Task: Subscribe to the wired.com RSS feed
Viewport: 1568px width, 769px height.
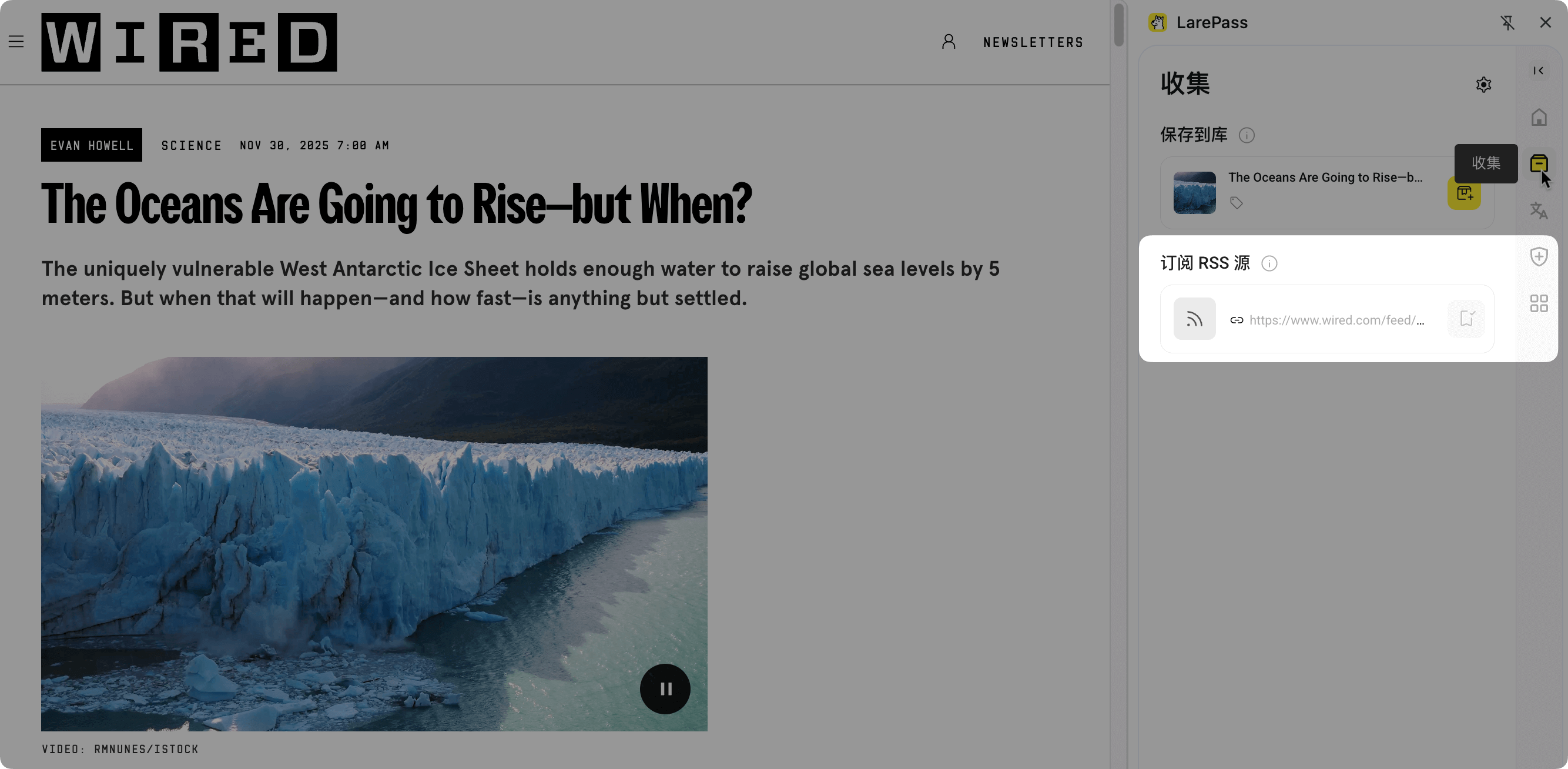Action: tap(1466, 319)
